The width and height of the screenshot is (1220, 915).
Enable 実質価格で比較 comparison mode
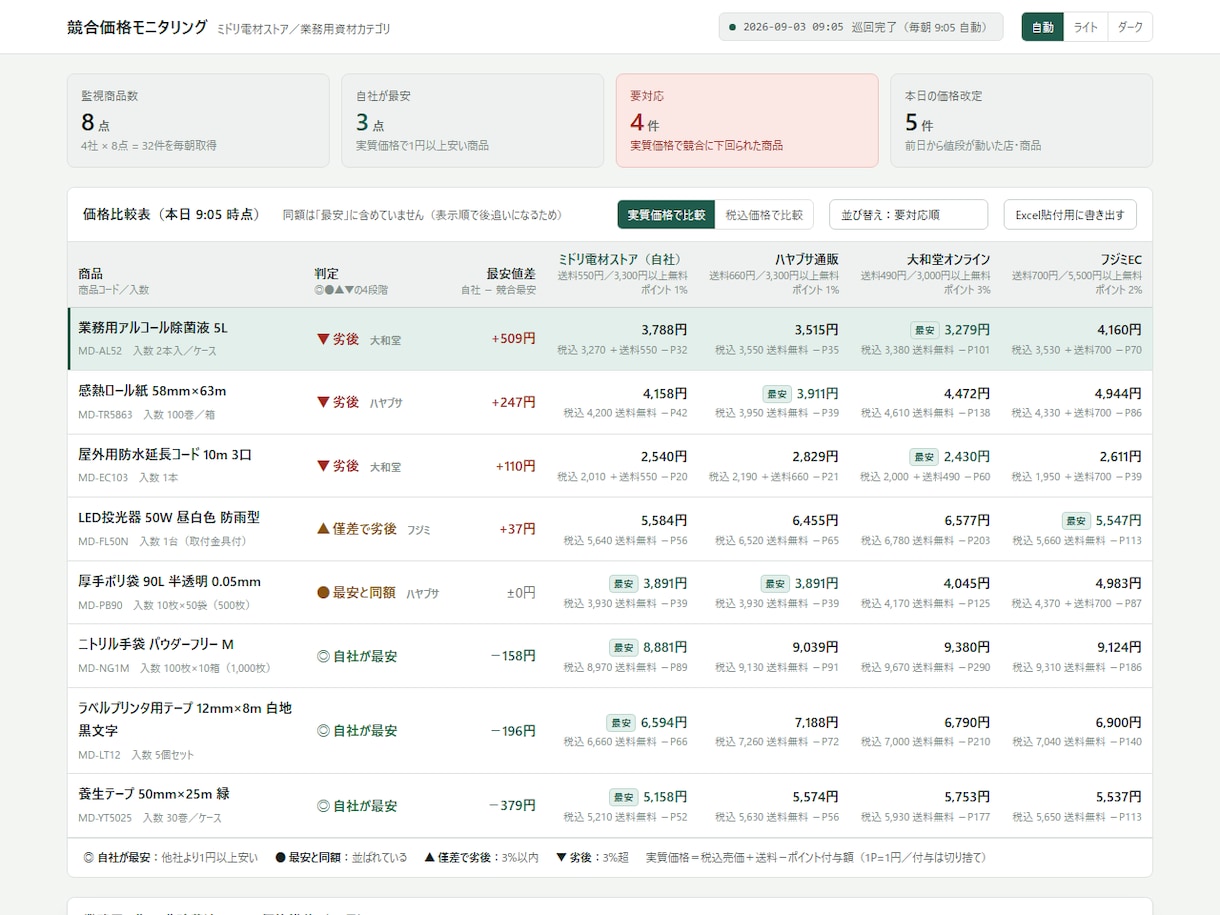666,214
